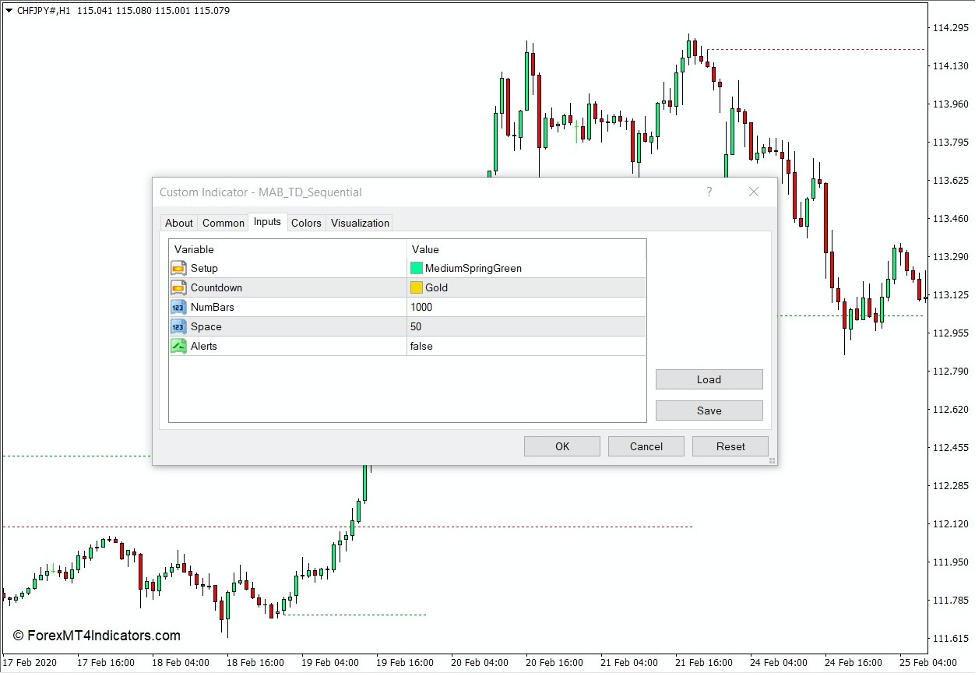Click the Reset button
The image size is (977, 675).
tap(730, 446)
